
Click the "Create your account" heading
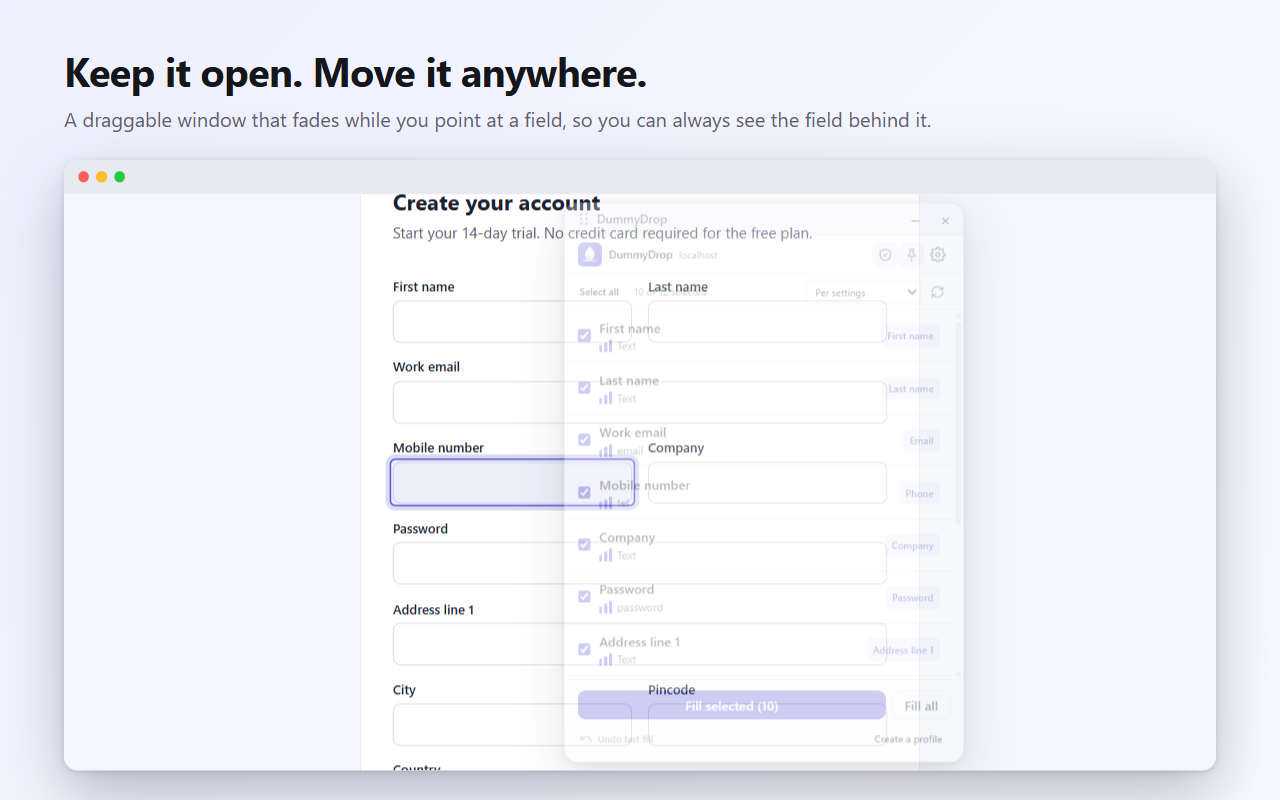(496, 203)
